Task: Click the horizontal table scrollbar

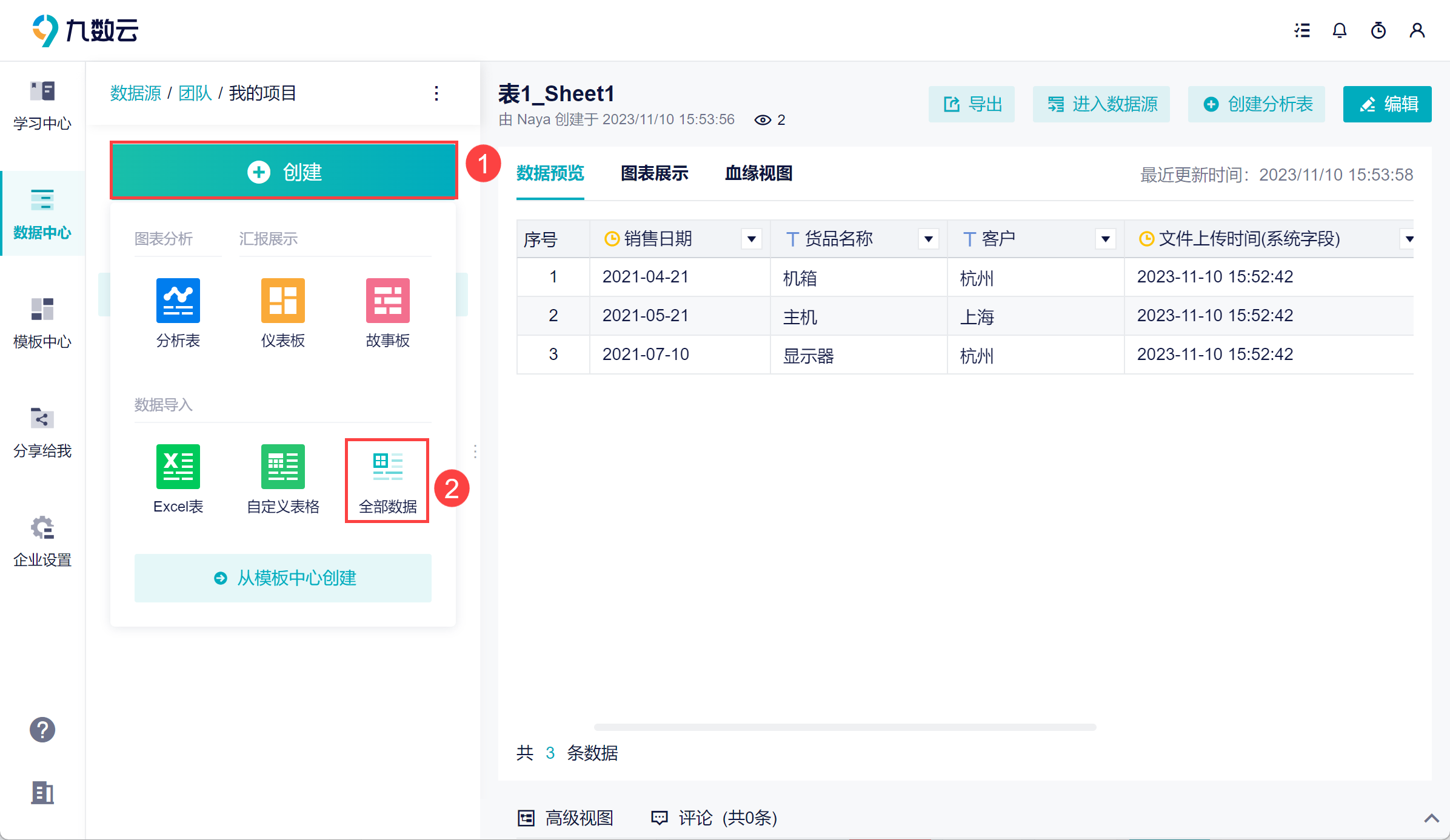Action: pos(845,727)
